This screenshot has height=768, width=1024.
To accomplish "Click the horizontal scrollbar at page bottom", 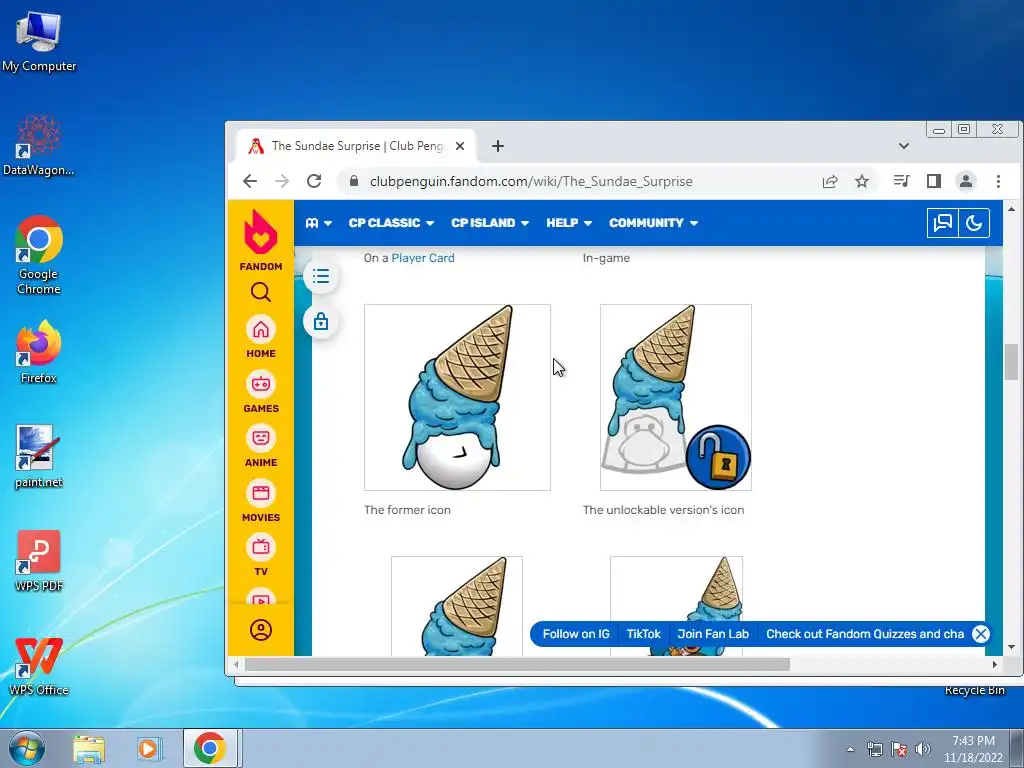I will coord(517,665).
